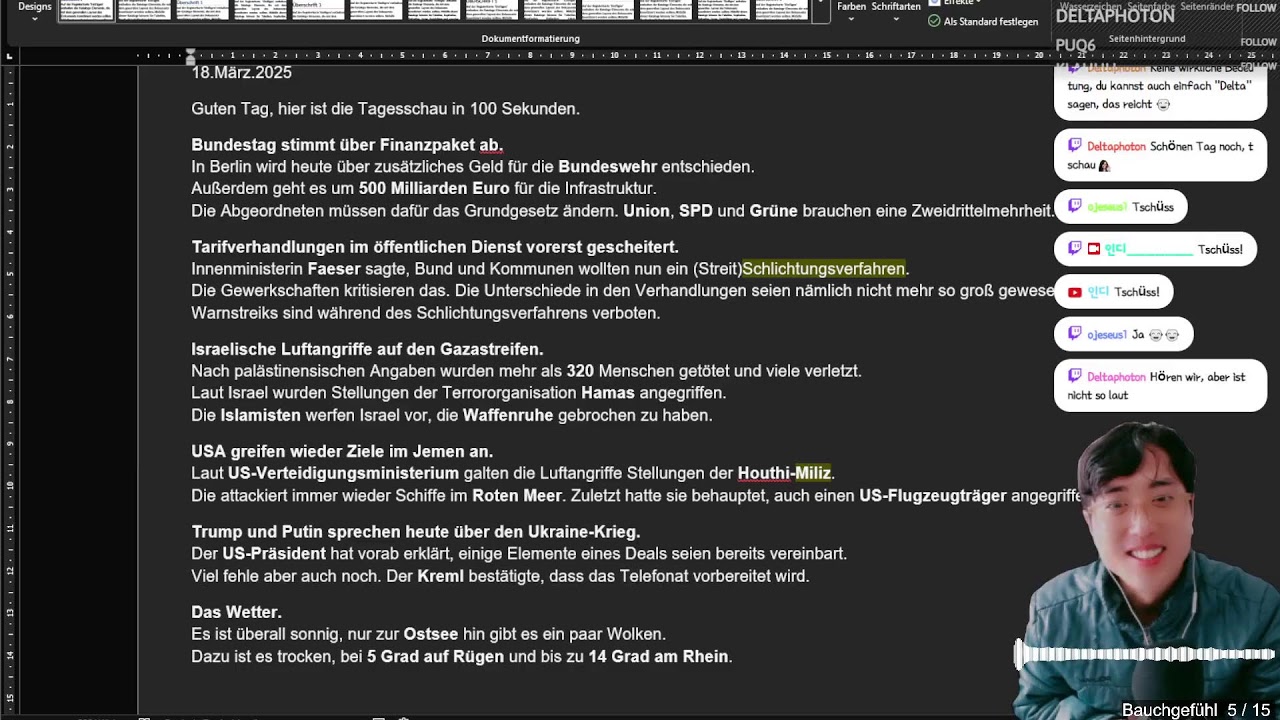Click red badge icon in 인디 Tschüss message
The image size is (1280, 720).
pyautogui.click(x=1093, y=249)
